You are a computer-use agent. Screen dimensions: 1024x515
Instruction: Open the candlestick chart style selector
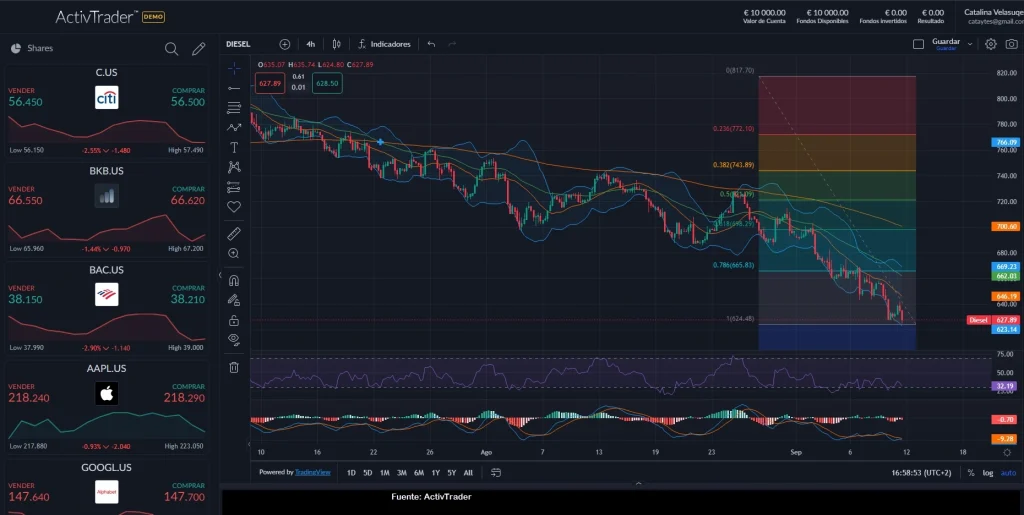[337, 44]
